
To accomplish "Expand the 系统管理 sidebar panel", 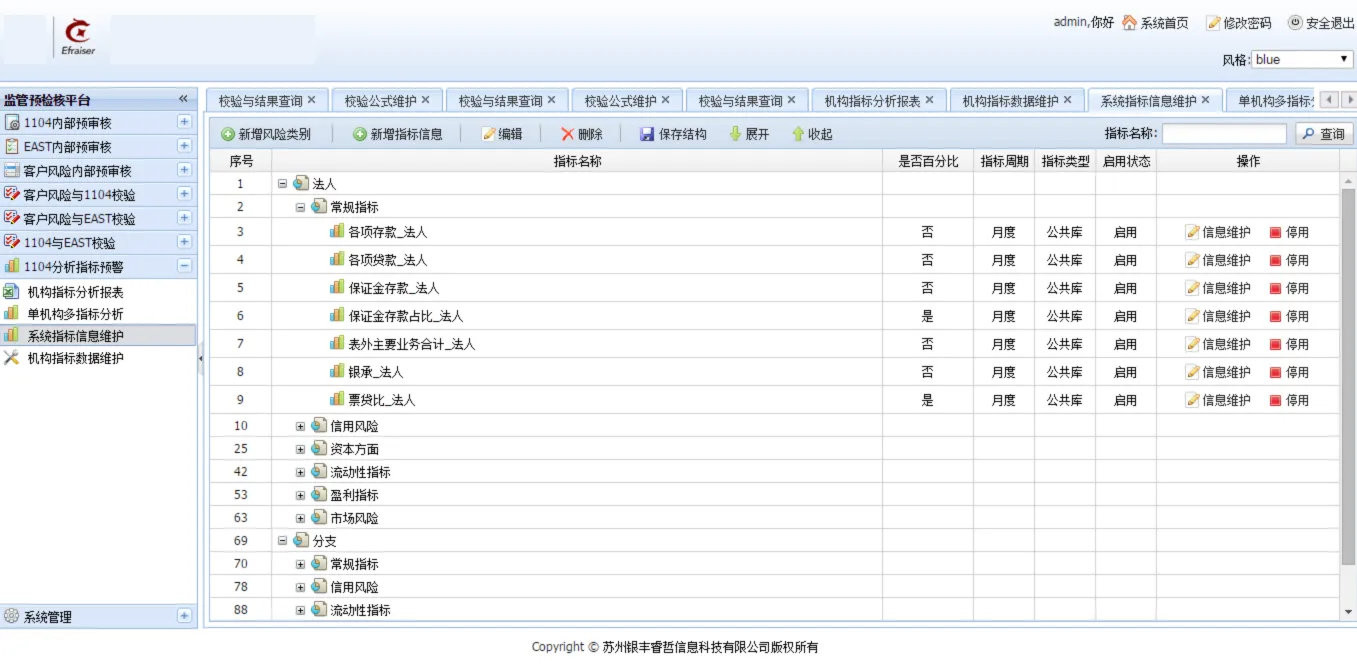I will [184, 616].
